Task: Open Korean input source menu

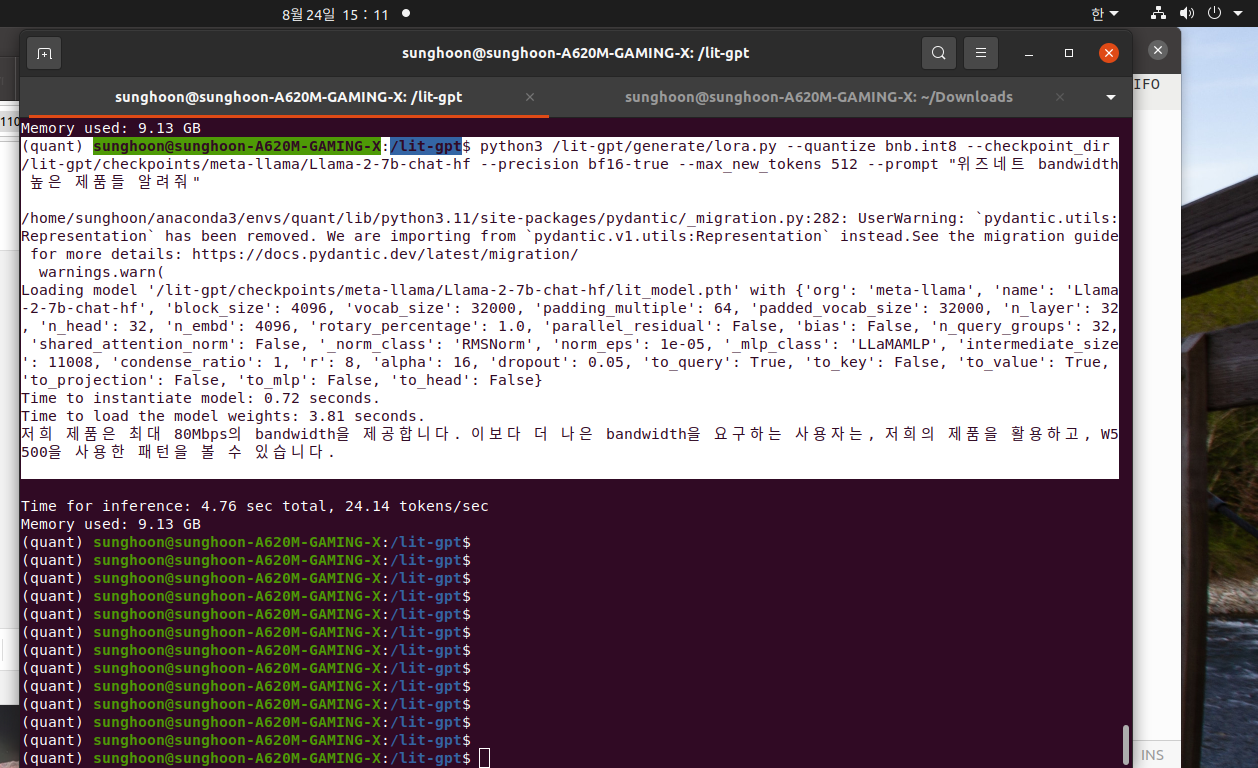Action: 1104,14
